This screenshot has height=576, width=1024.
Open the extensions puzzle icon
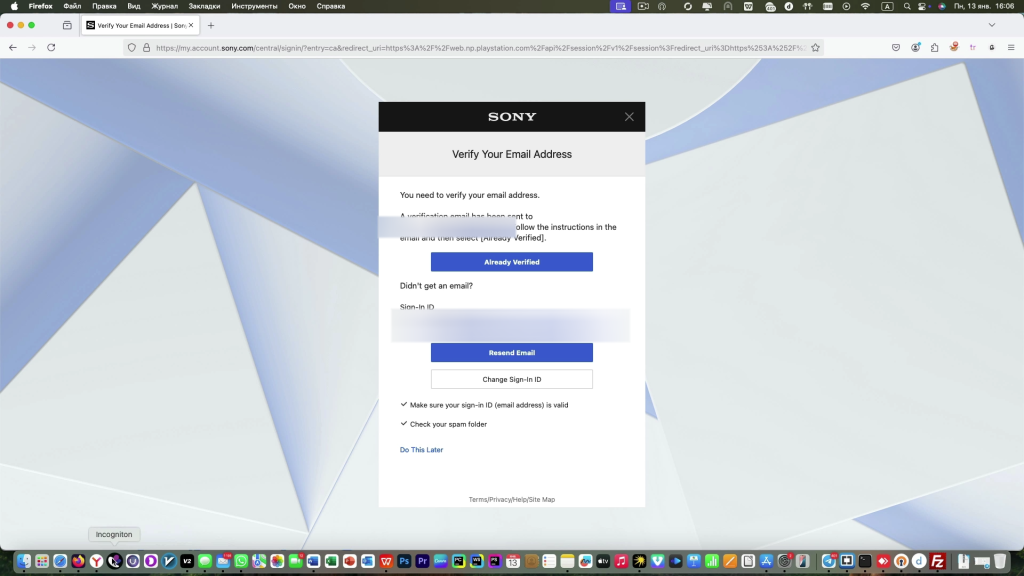click(x=934, y=47)
